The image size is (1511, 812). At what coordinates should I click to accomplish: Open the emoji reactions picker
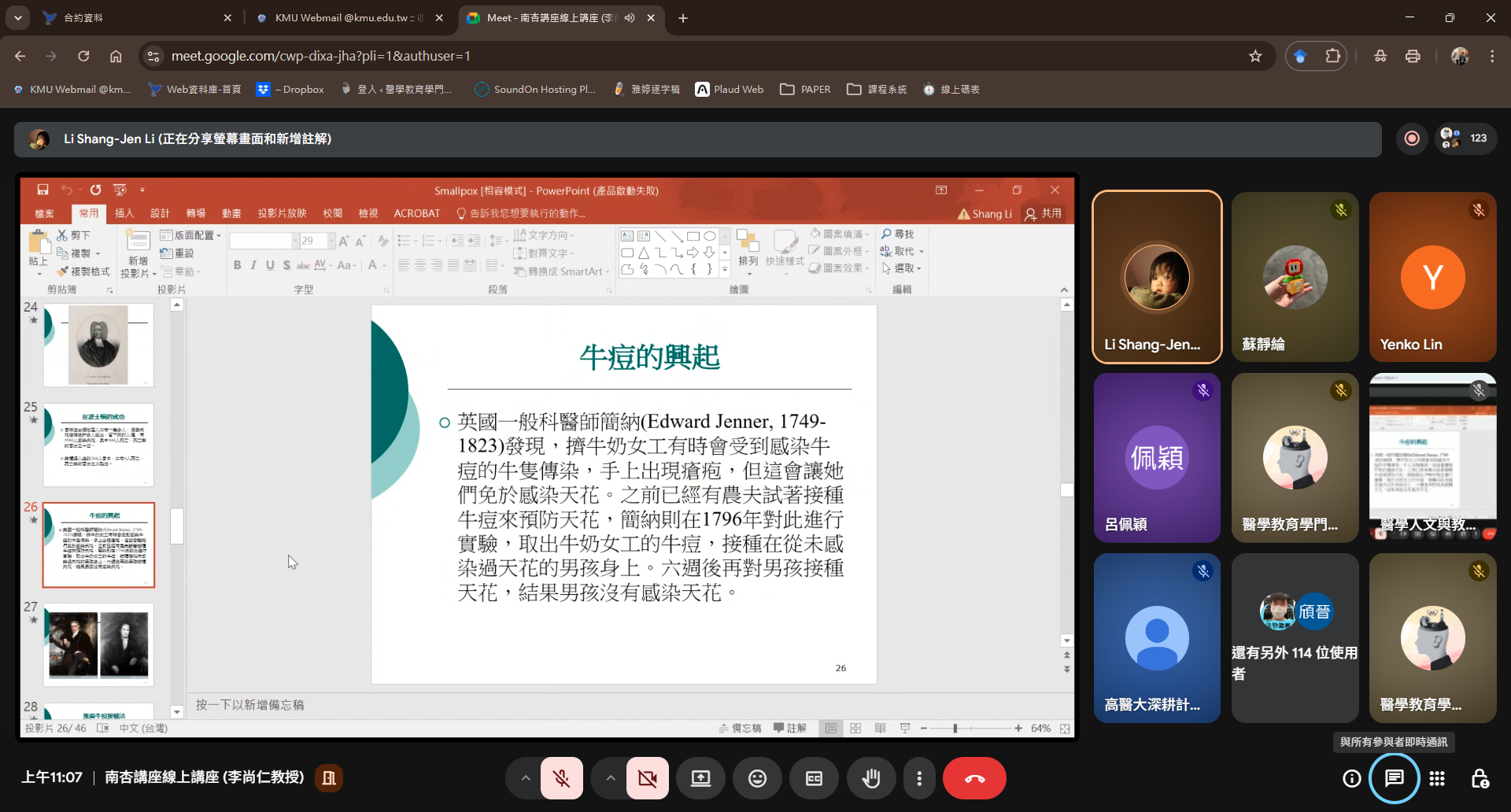click(757, 778)
